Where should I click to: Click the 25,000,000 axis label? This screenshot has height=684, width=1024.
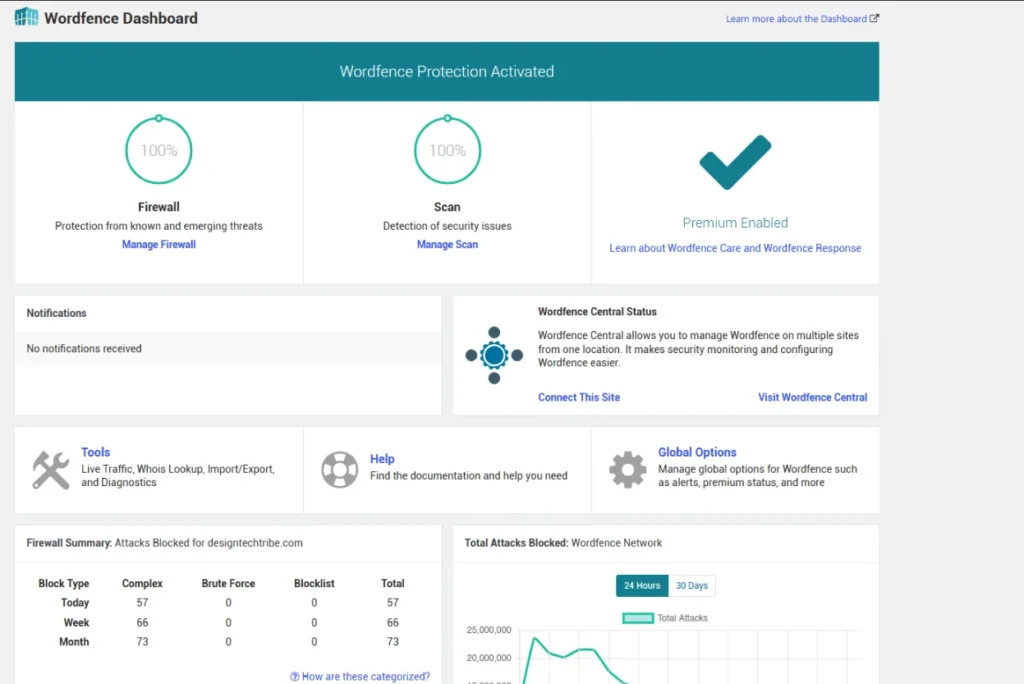pos(488,630)
